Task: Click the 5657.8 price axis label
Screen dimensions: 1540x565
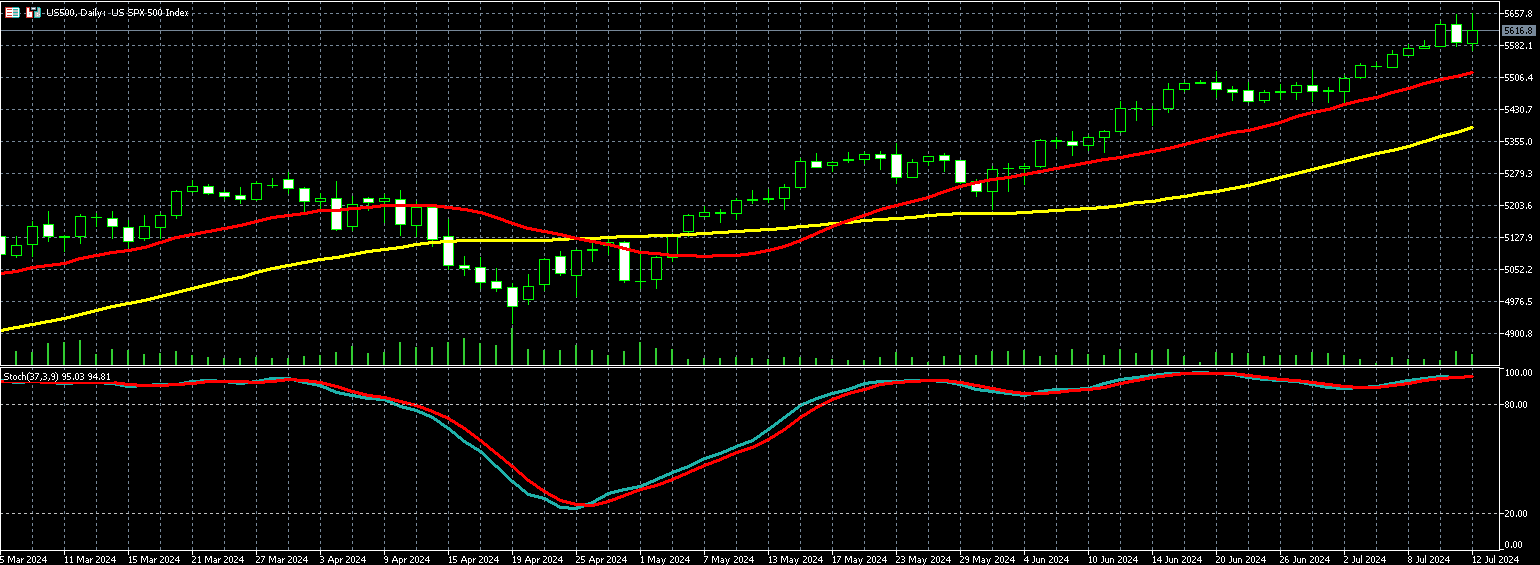Action: click(x=1518, y=14)
